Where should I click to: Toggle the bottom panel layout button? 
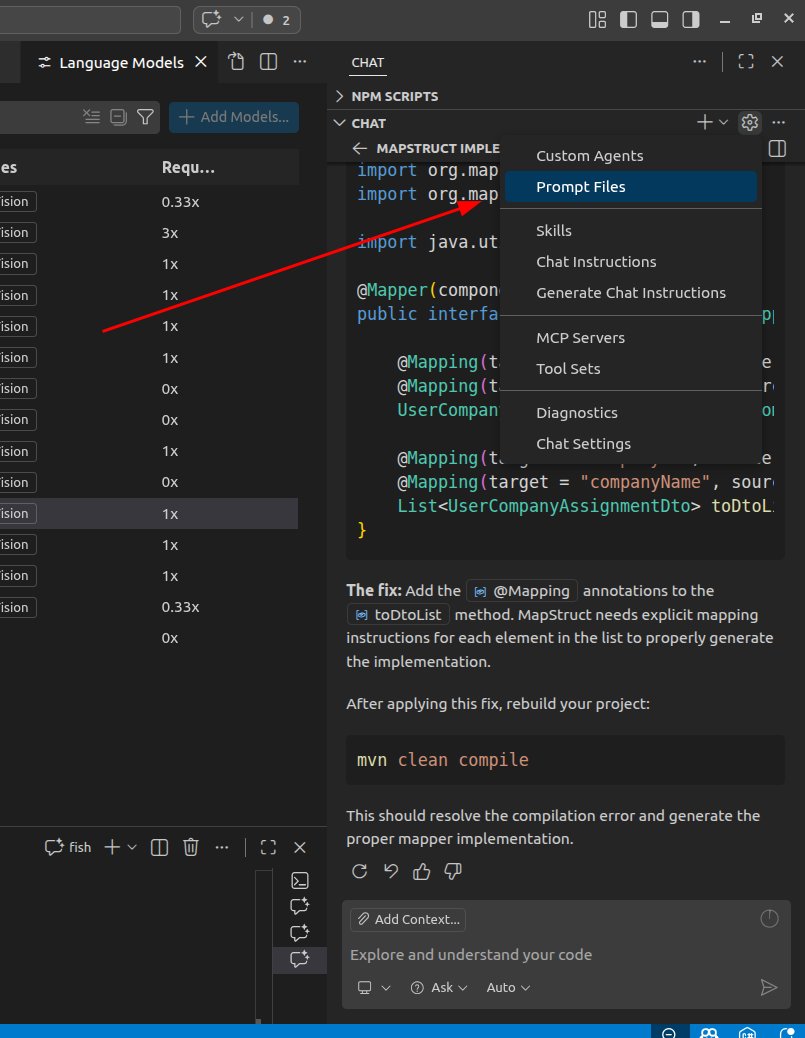[660, 19]
